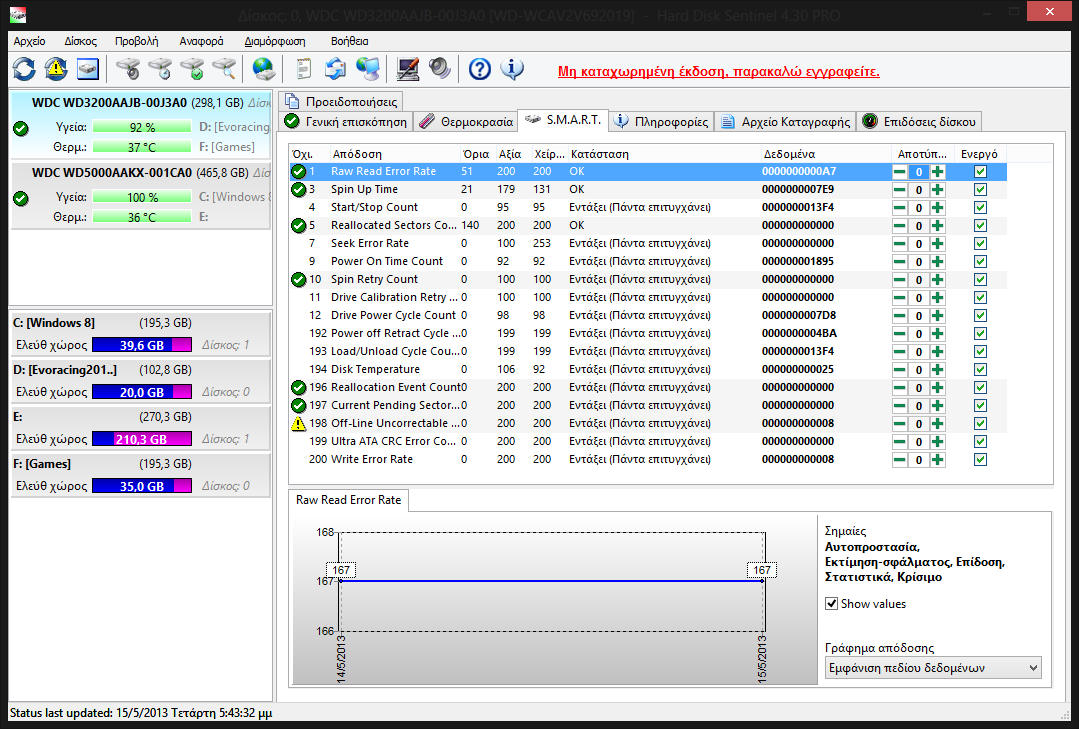This screenshot has height=729, width=1079.
Task: Click the green health icon of WDC WD3200AAJB
Action: coord(21,129)
